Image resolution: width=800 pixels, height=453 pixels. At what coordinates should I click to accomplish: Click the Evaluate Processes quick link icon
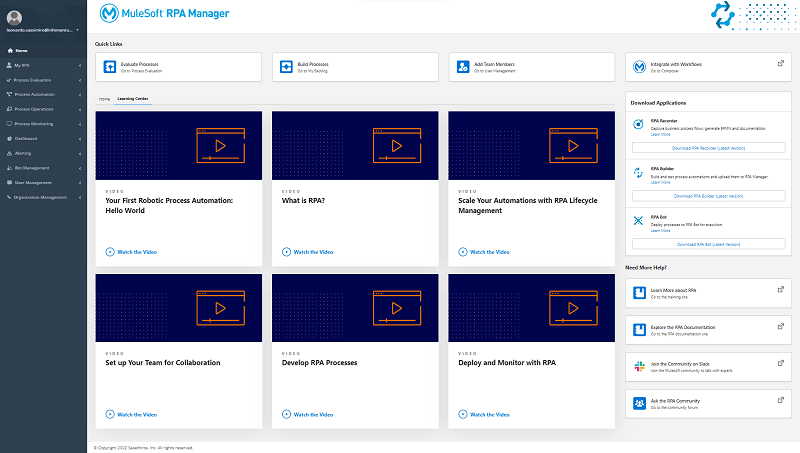pos(111,66)
